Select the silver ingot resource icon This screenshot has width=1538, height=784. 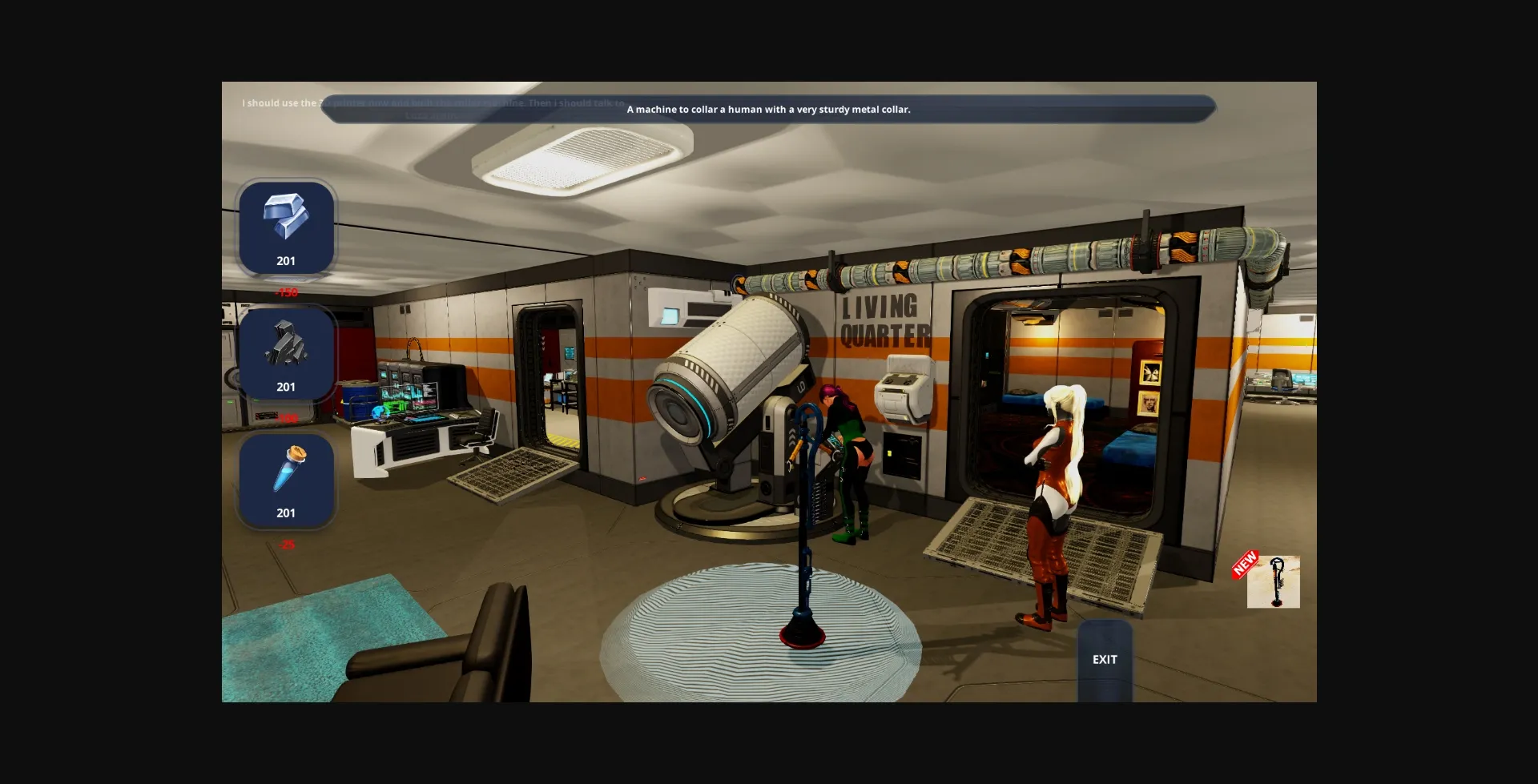(286, 227)
